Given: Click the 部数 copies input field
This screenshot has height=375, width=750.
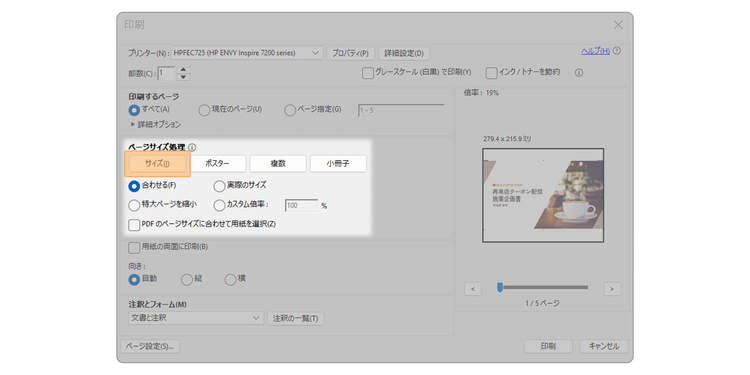Looking at the screenshot, I should click(x=166, y=74).
